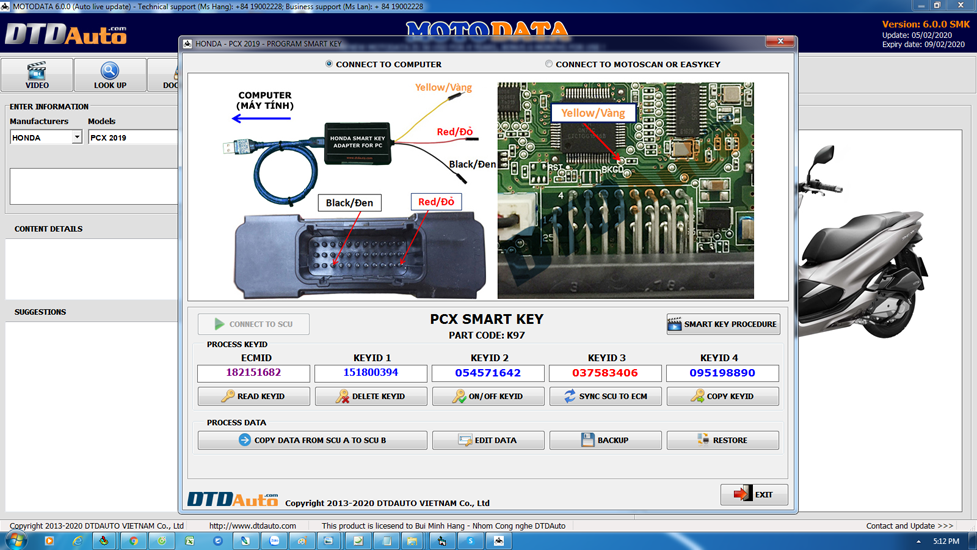
Task: Select CONNECT TO COMPUTER radio option
Action: [329, 64]
